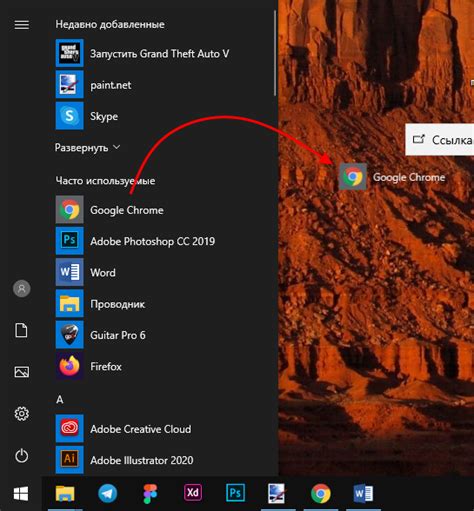Launch Word icon in Start menu list
The width and height of the screenshot is (474, 511).
(69, 272)
